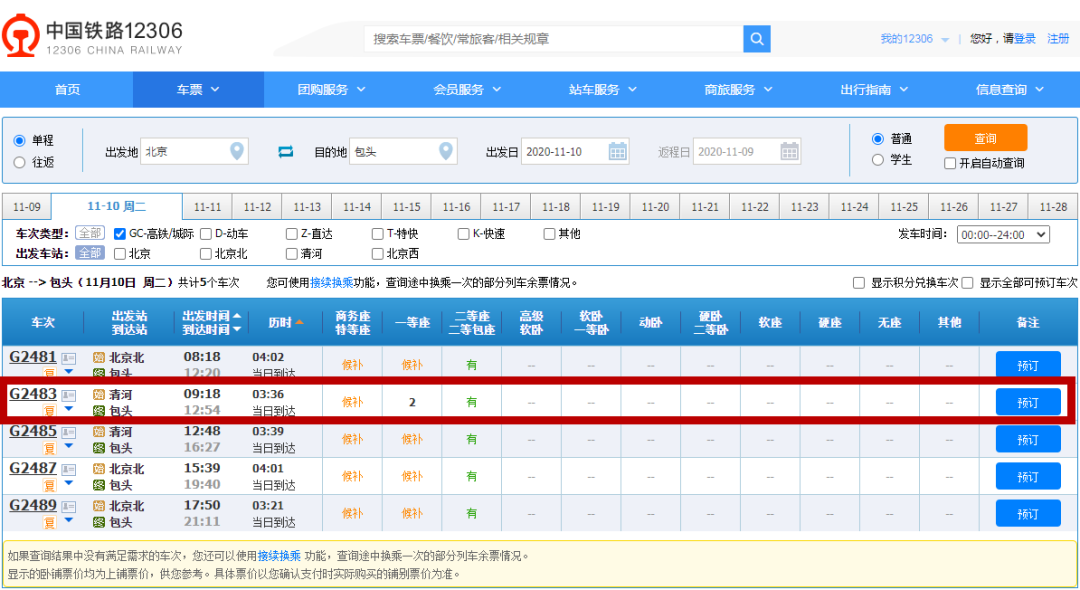1080x590 pixels.
Task: Click the orange 查询 search button
Action: 985,138
